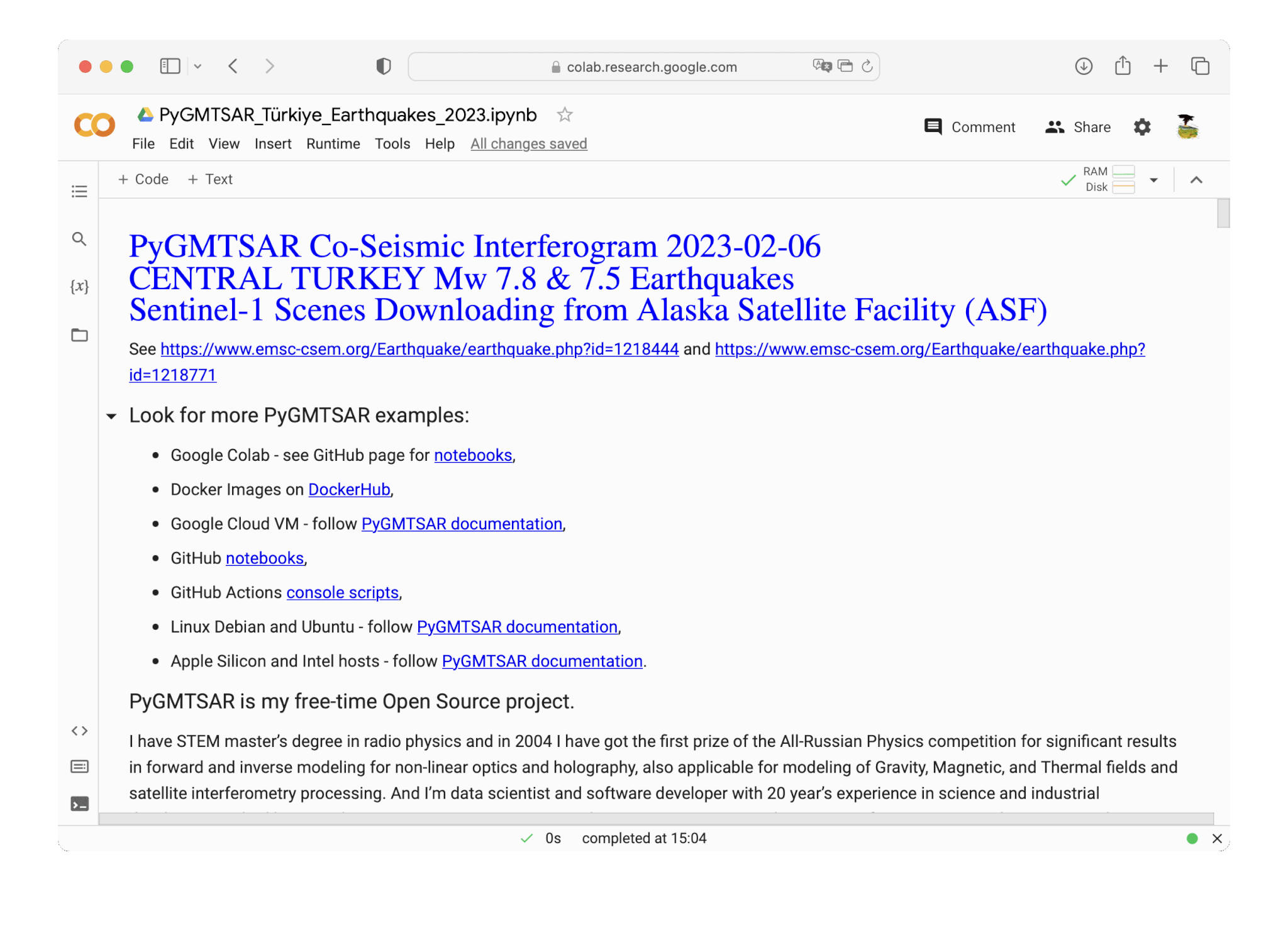
Task: Open Google Cloud VM PyGMTSAR documentation link
Action: (462, 524)
